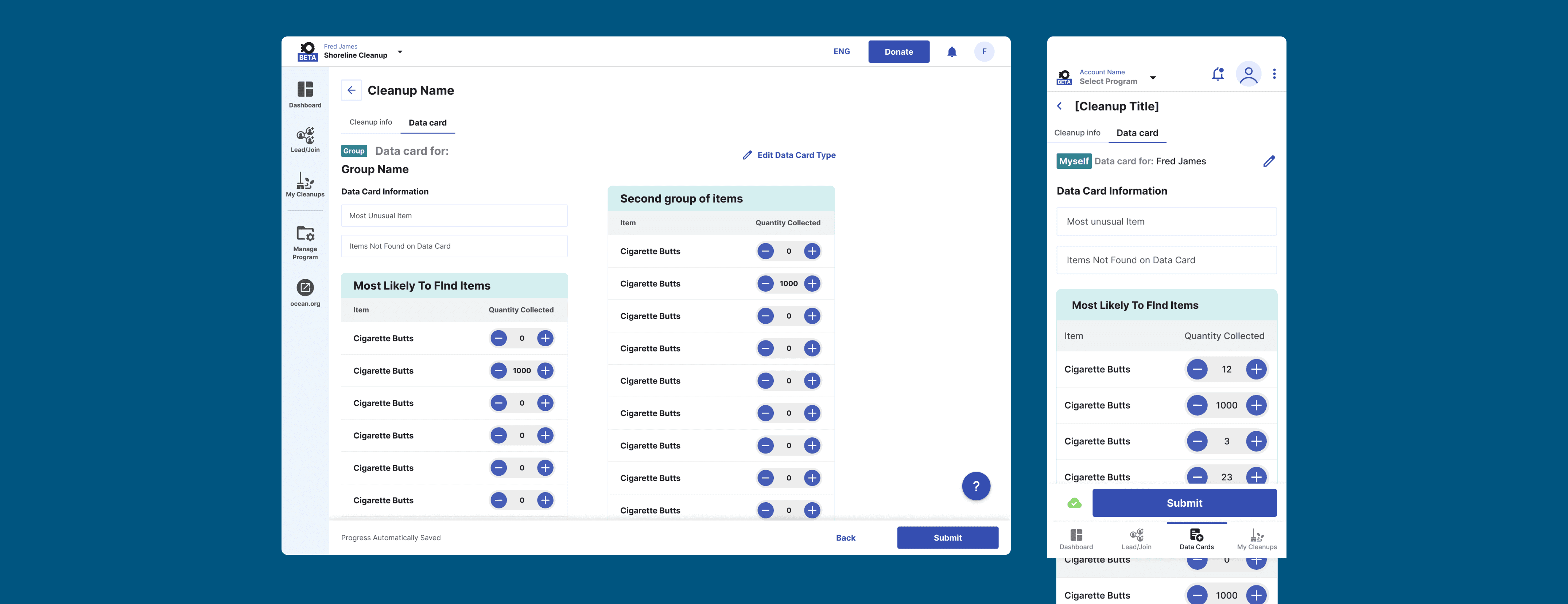Switch to the desktop Cleanup info tab

pyautogui.click(x=370, y=122)
